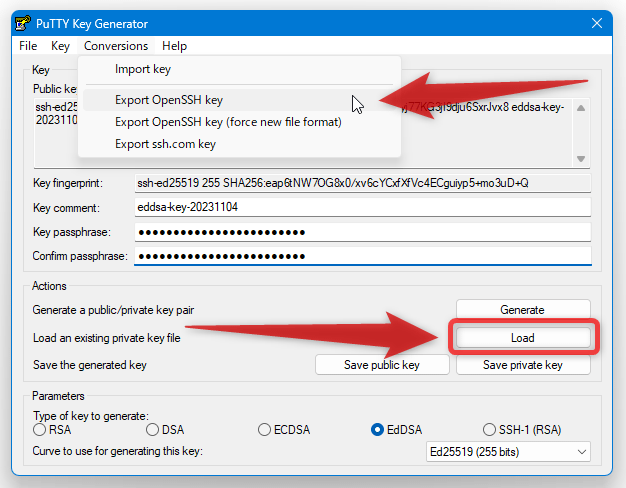Click the Load button
This screenshot has height=488, width=626.
(523, 338)
